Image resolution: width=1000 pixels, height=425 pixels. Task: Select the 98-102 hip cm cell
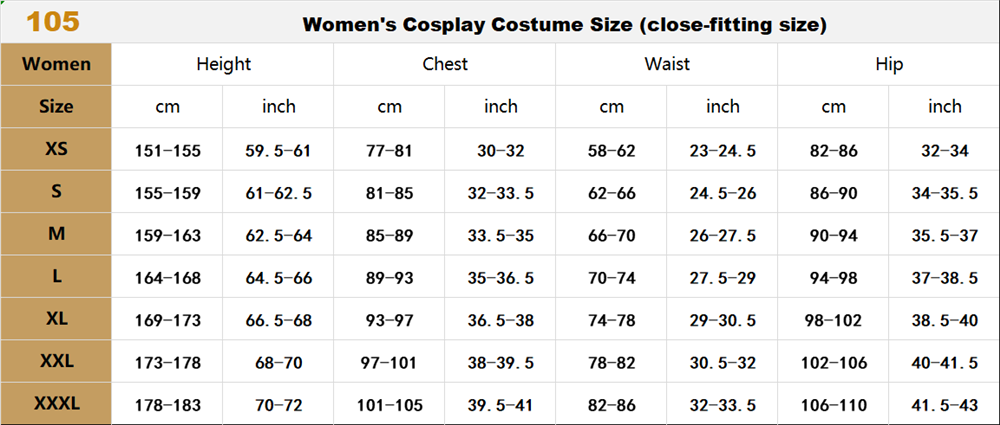[834, 320]
